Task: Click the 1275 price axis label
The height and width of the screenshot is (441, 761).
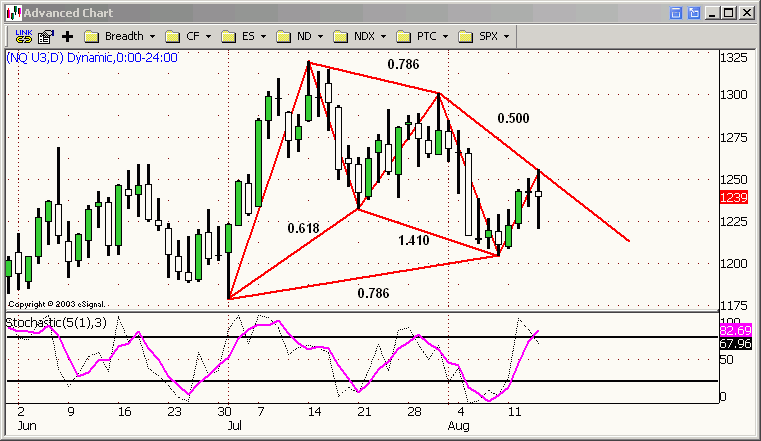Action: [x=734, y=138]
